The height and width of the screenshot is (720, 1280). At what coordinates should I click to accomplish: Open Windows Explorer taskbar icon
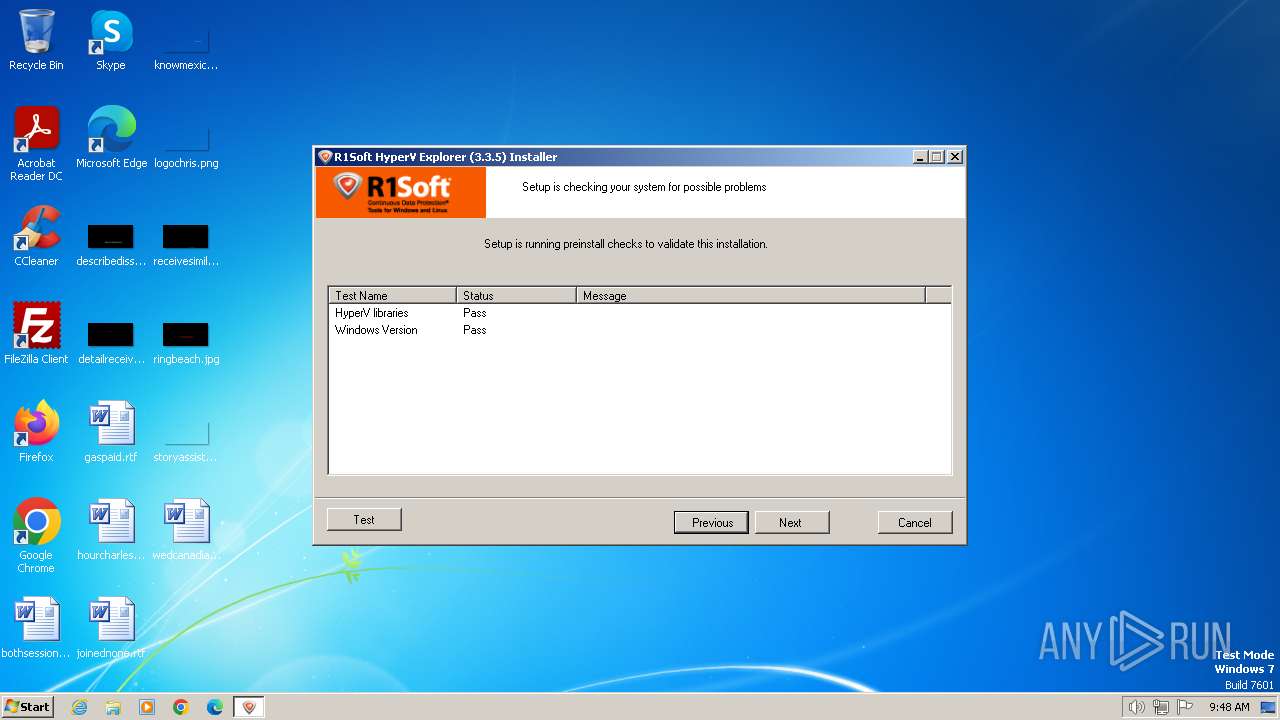tap(113, 707)
